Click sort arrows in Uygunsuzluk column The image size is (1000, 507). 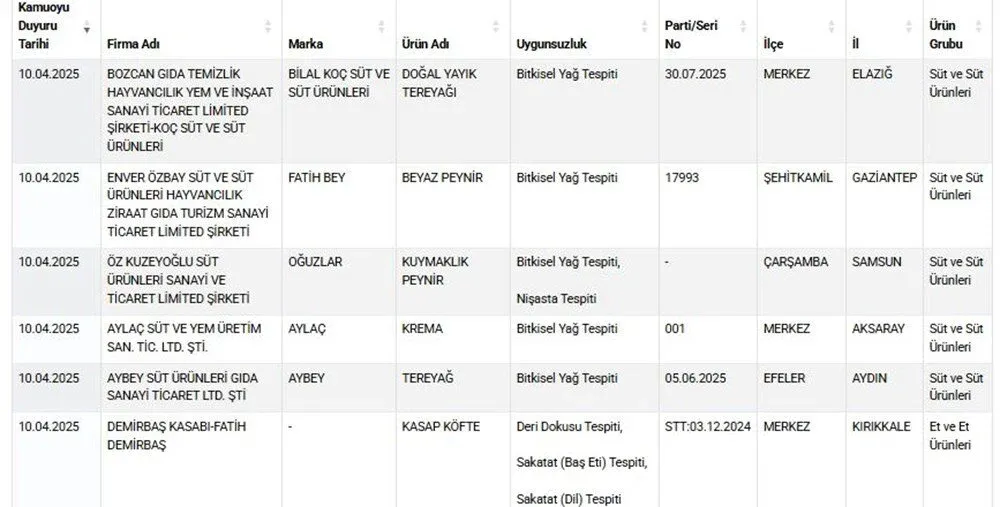[x=642, y=27]
